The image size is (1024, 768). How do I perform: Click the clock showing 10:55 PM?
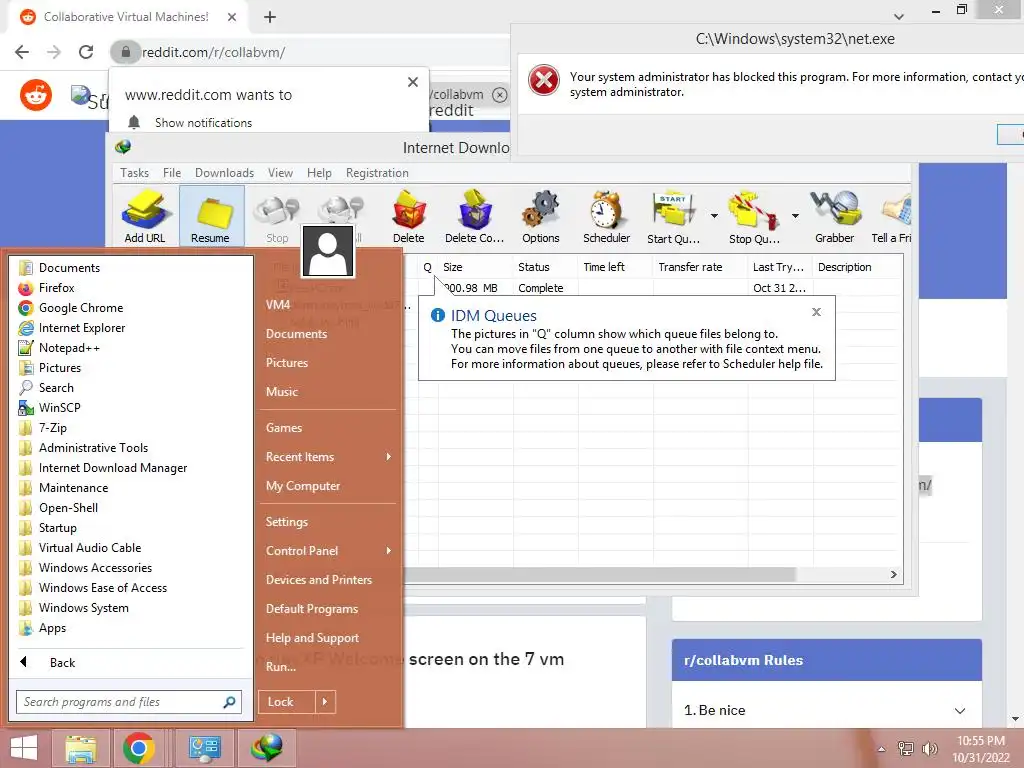tap(980, 741)
